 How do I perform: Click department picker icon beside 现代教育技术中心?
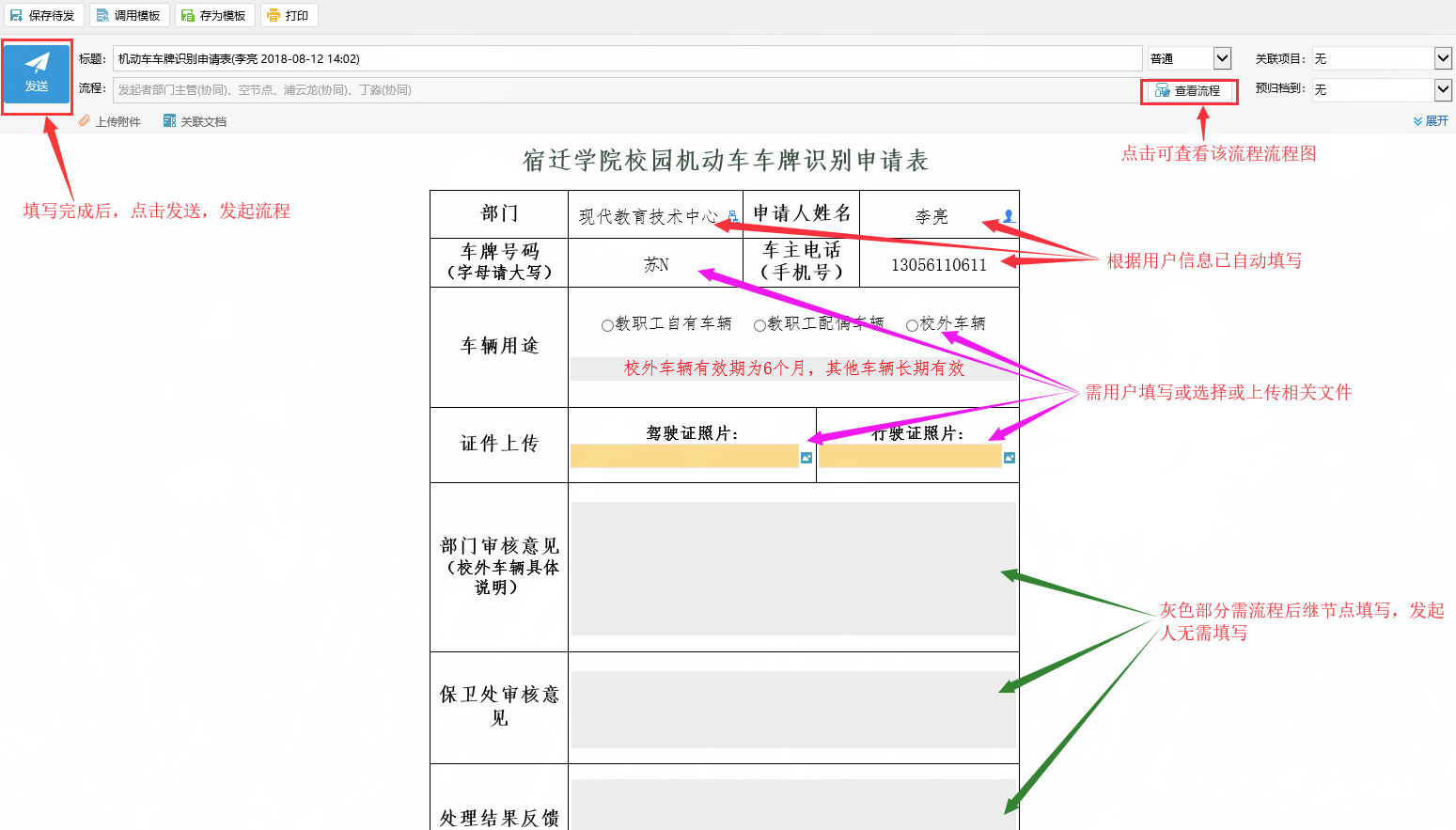733,216
